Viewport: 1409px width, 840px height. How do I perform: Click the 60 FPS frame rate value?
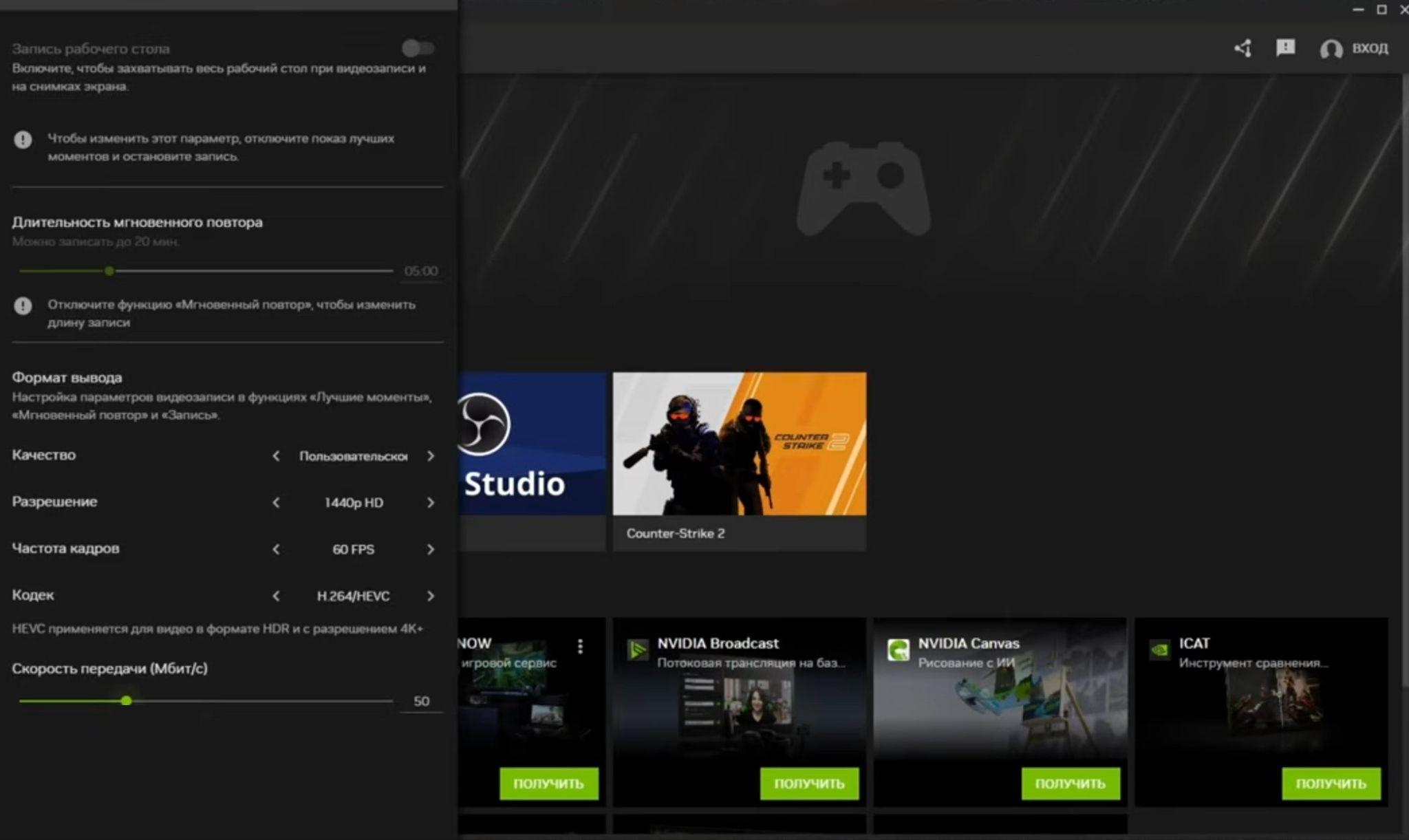[x=354, y=550]
